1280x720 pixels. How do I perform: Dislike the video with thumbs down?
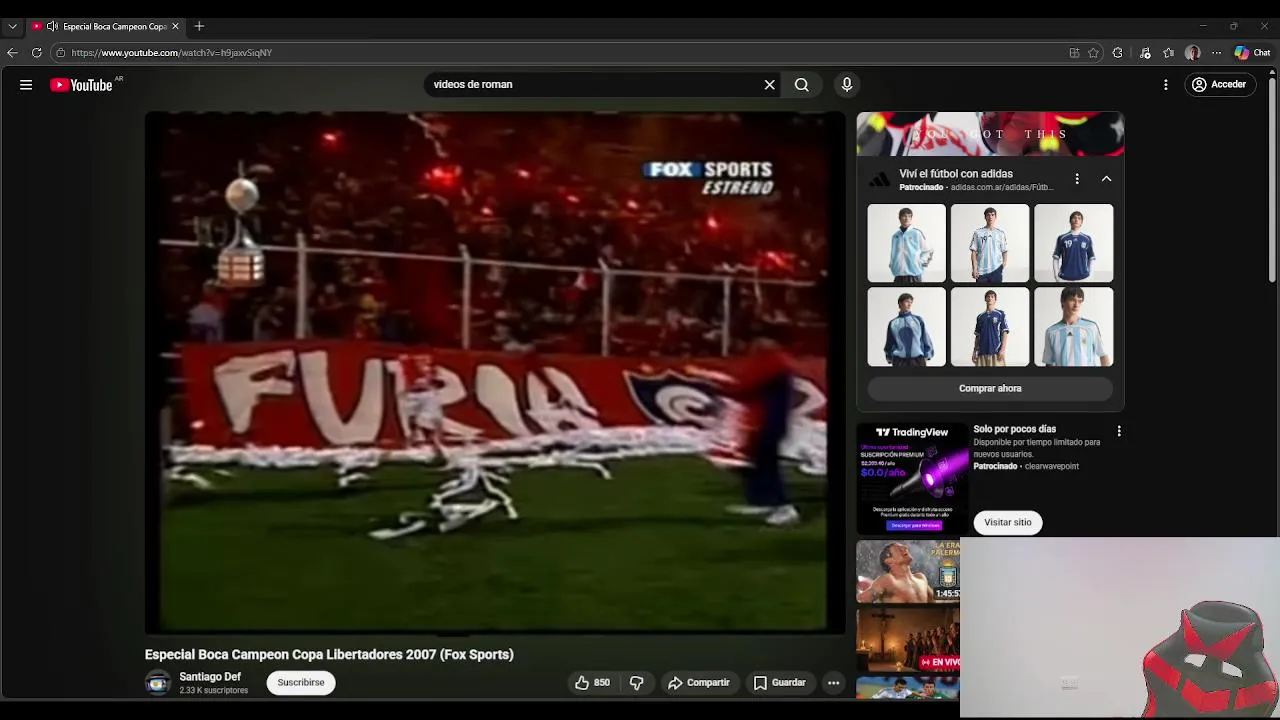637,683
